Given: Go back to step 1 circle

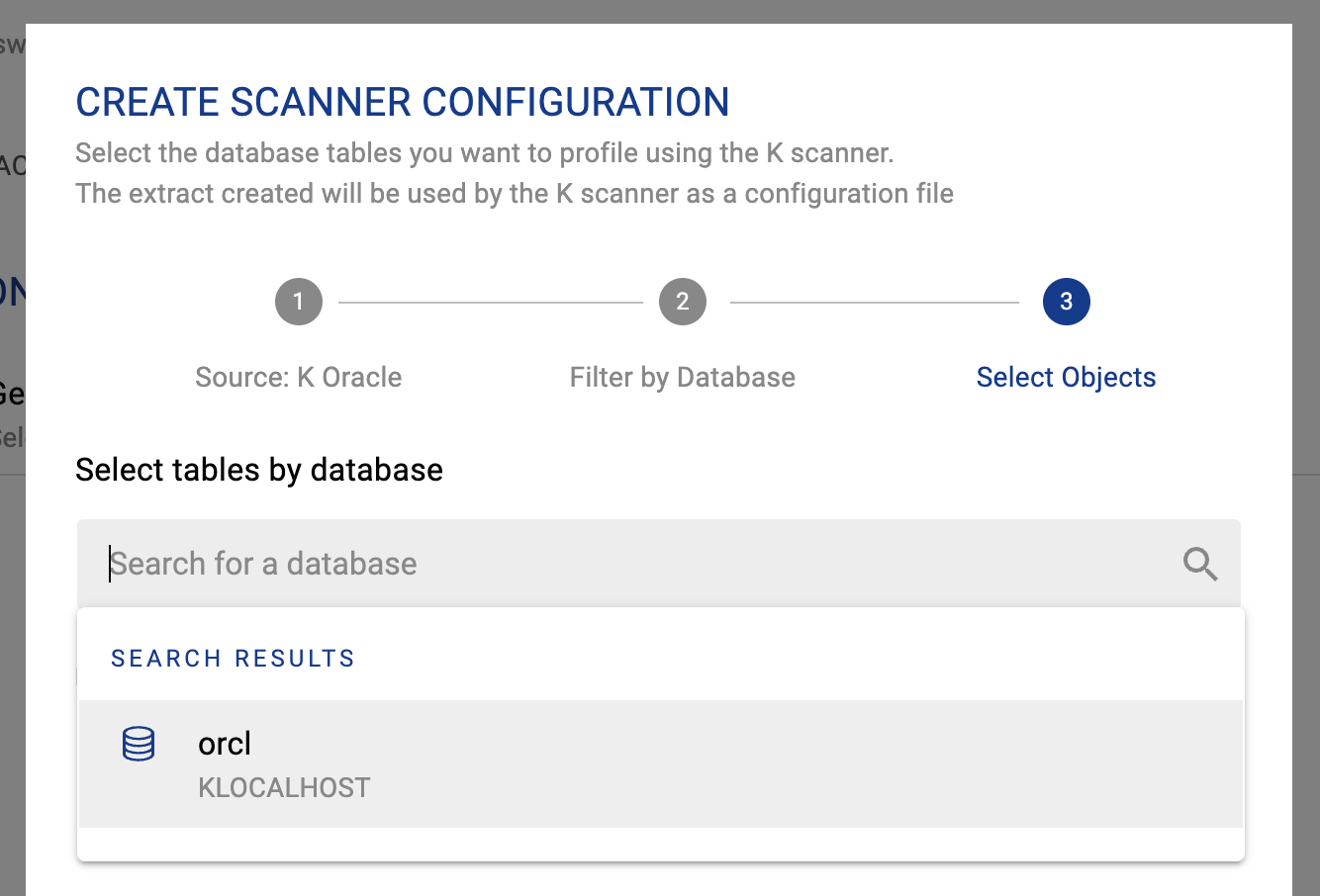Looking at the screenshot, I should (x=299, y=302).
